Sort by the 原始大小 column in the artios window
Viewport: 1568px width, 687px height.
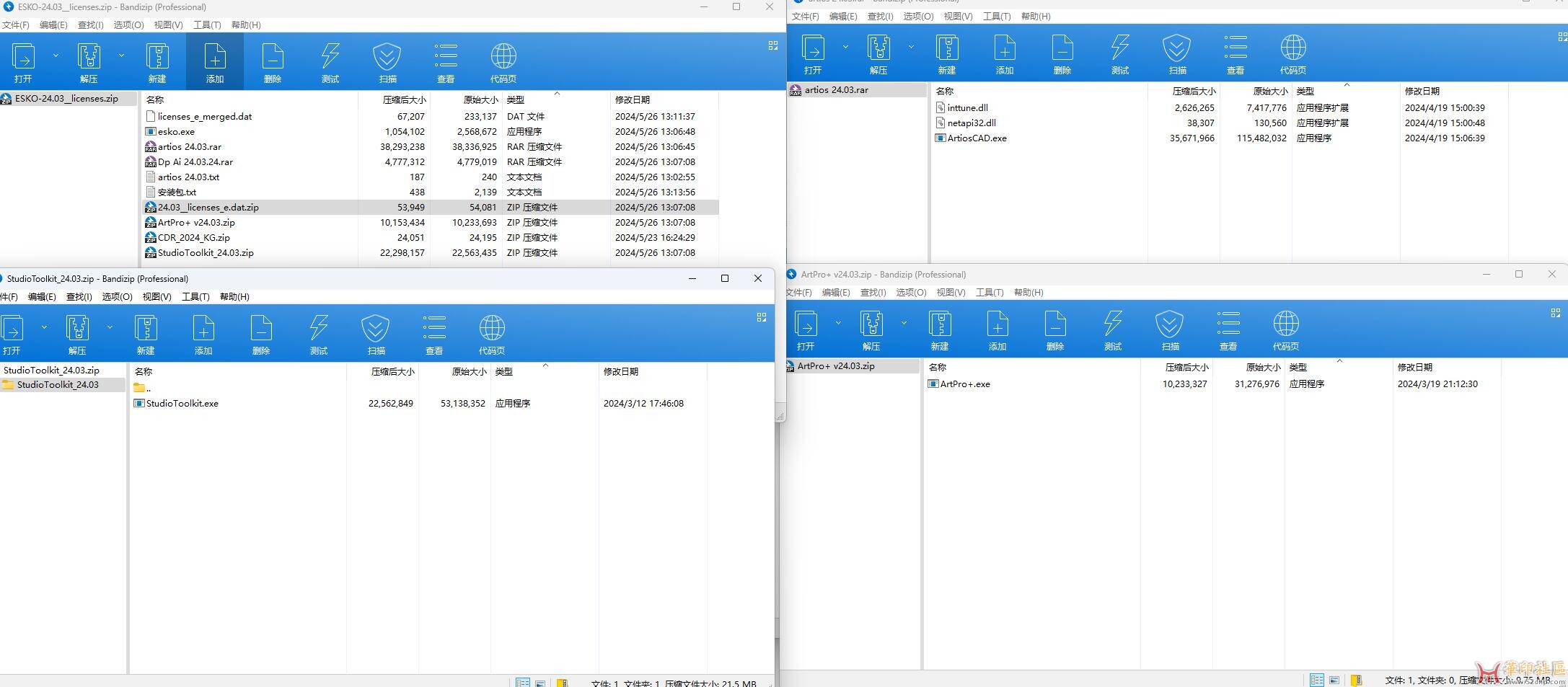(1269, 92)
